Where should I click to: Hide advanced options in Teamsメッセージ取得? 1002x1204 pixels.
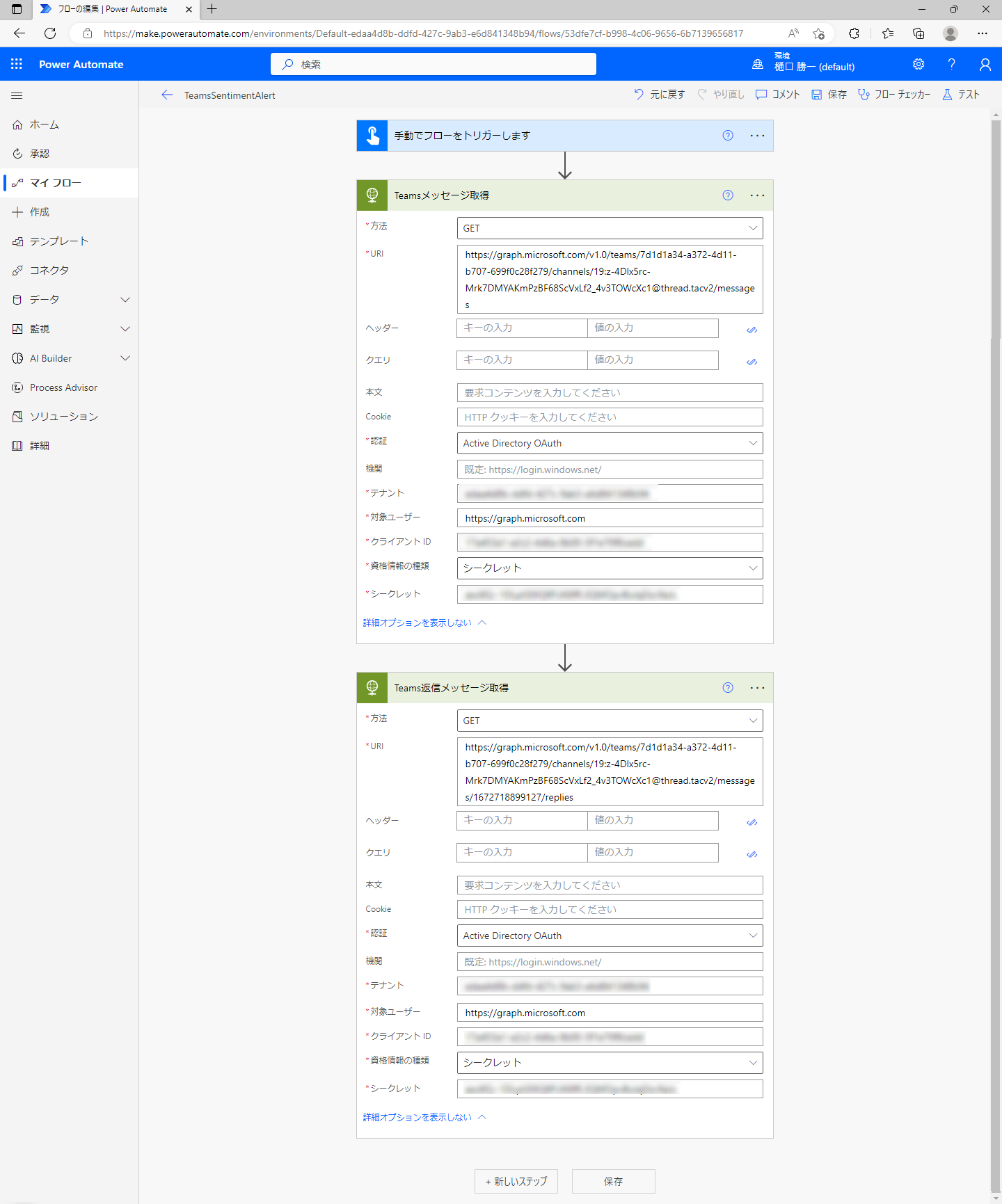[x=424, y=623]
